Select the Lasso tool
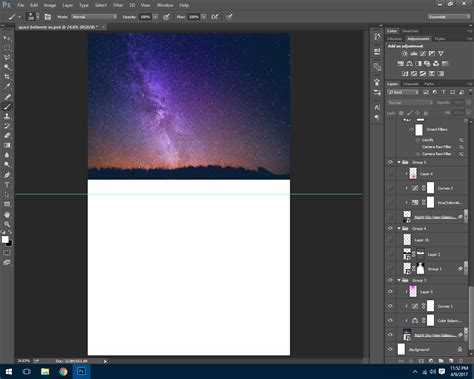 click(x=7, y=57)
